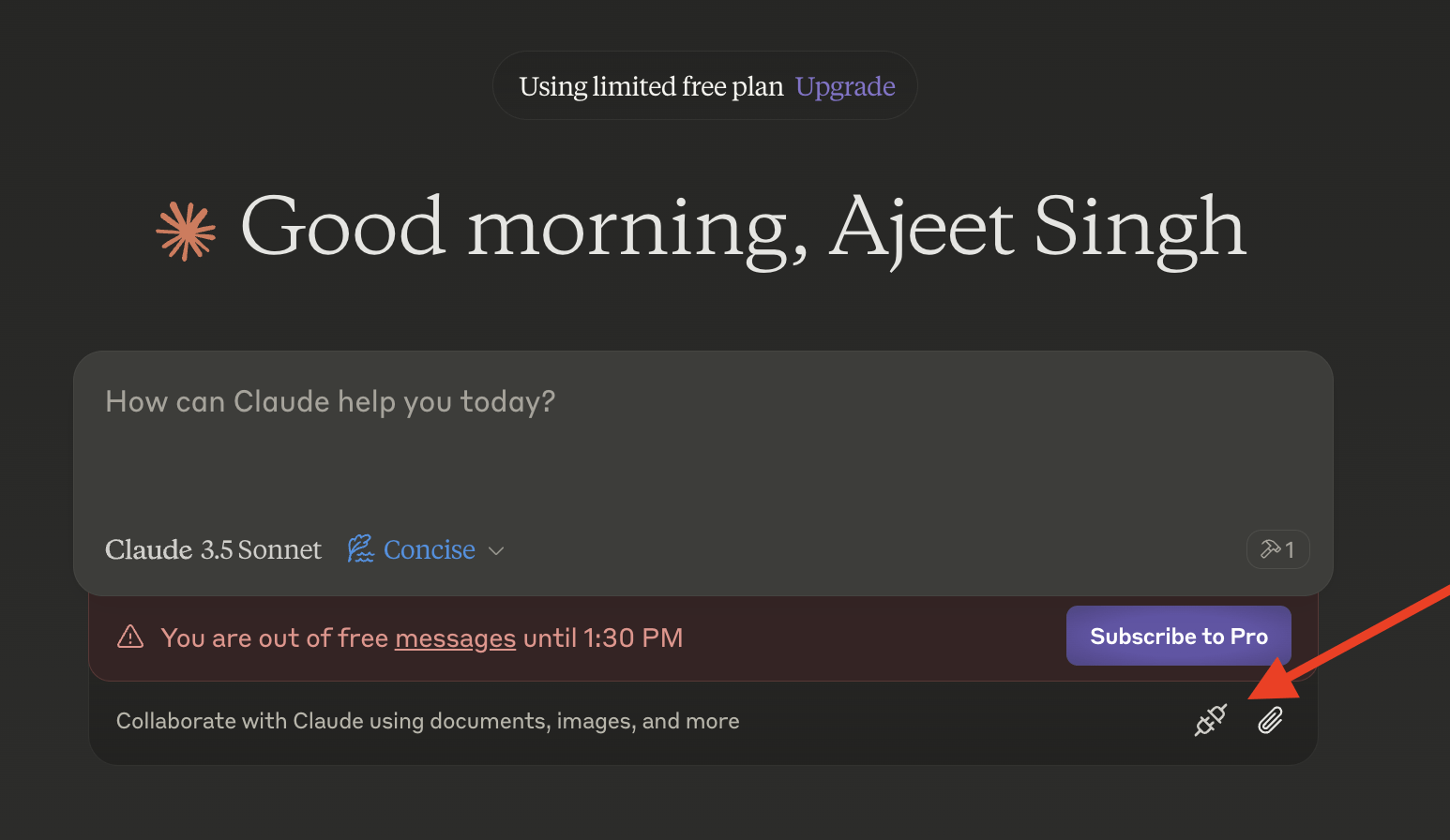Focus the 'How can Claude help you today?' input

point(703,441)
